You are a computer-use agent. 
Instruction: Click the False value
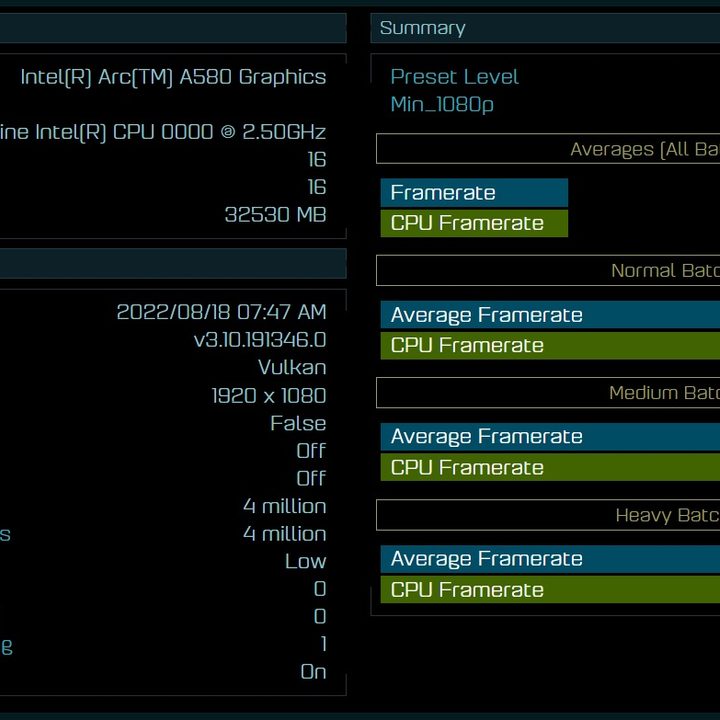pyautogui.click(x=298, y=423)
